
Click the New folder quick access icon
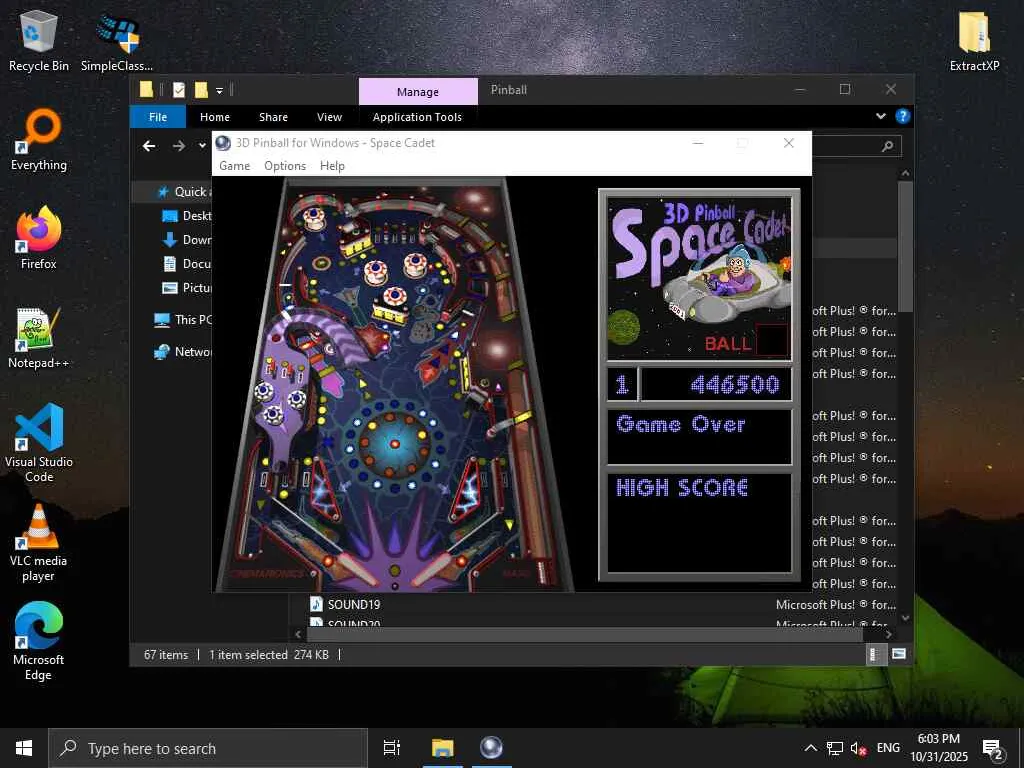tap(201, 89)
